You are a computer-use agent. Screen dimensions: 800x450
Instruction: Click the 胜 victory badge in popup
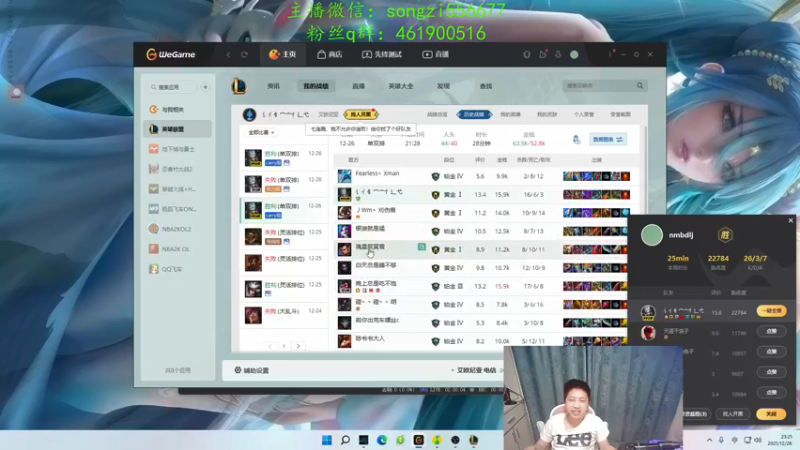(725, 235)
